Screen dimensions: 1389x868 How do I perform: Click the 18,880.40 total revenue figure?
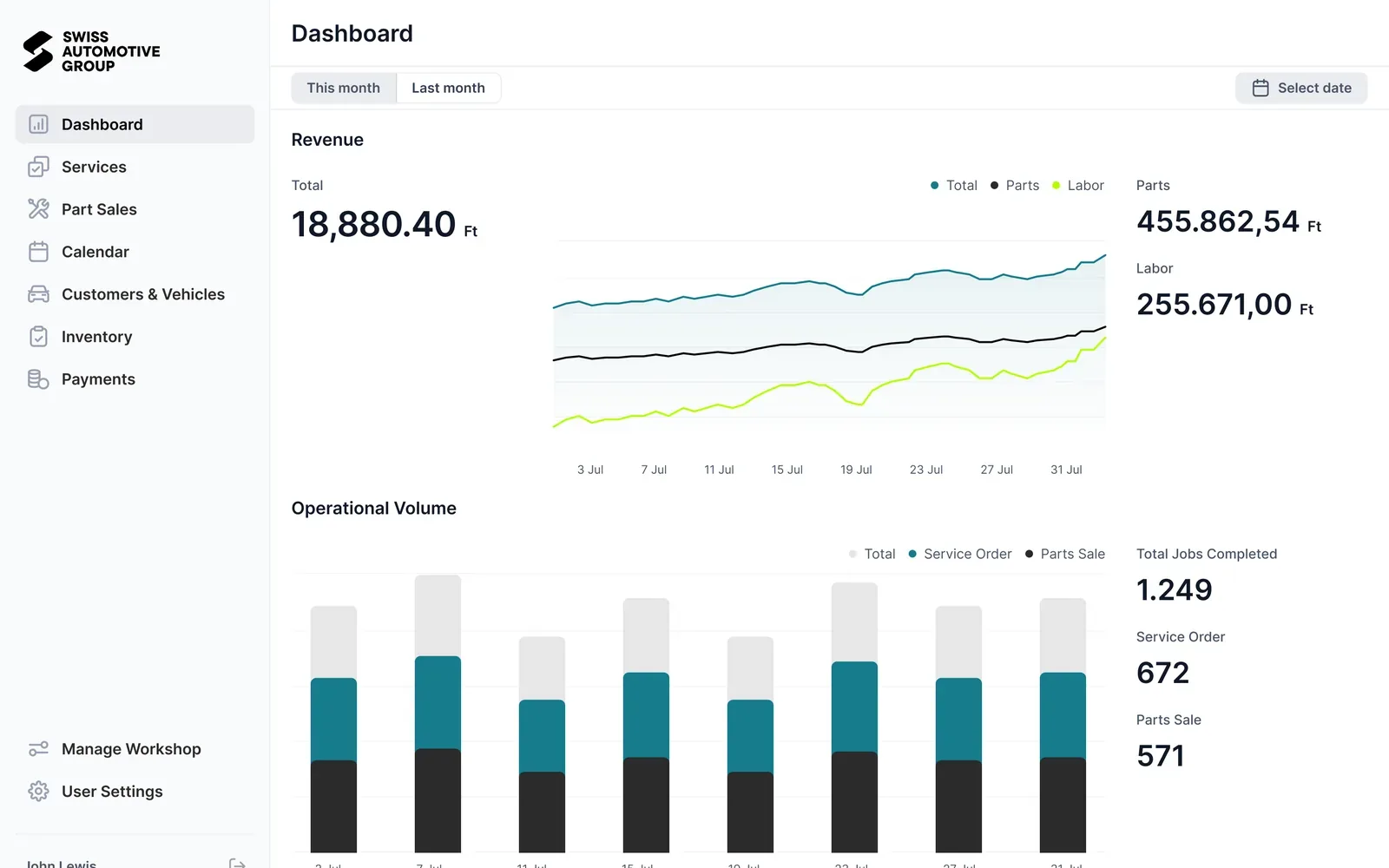385,224
